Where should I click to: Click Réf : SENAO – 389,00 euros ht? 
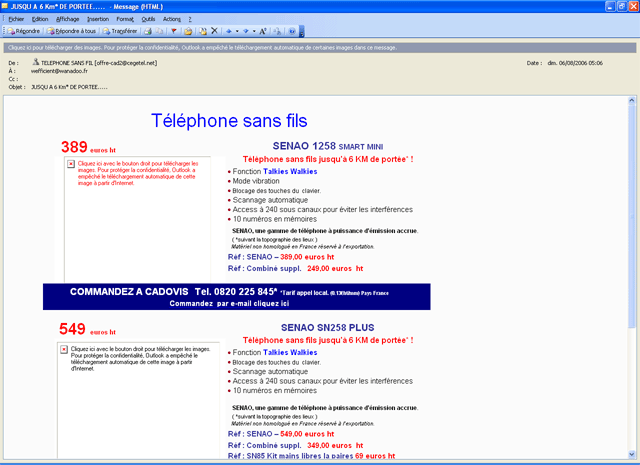281,257
